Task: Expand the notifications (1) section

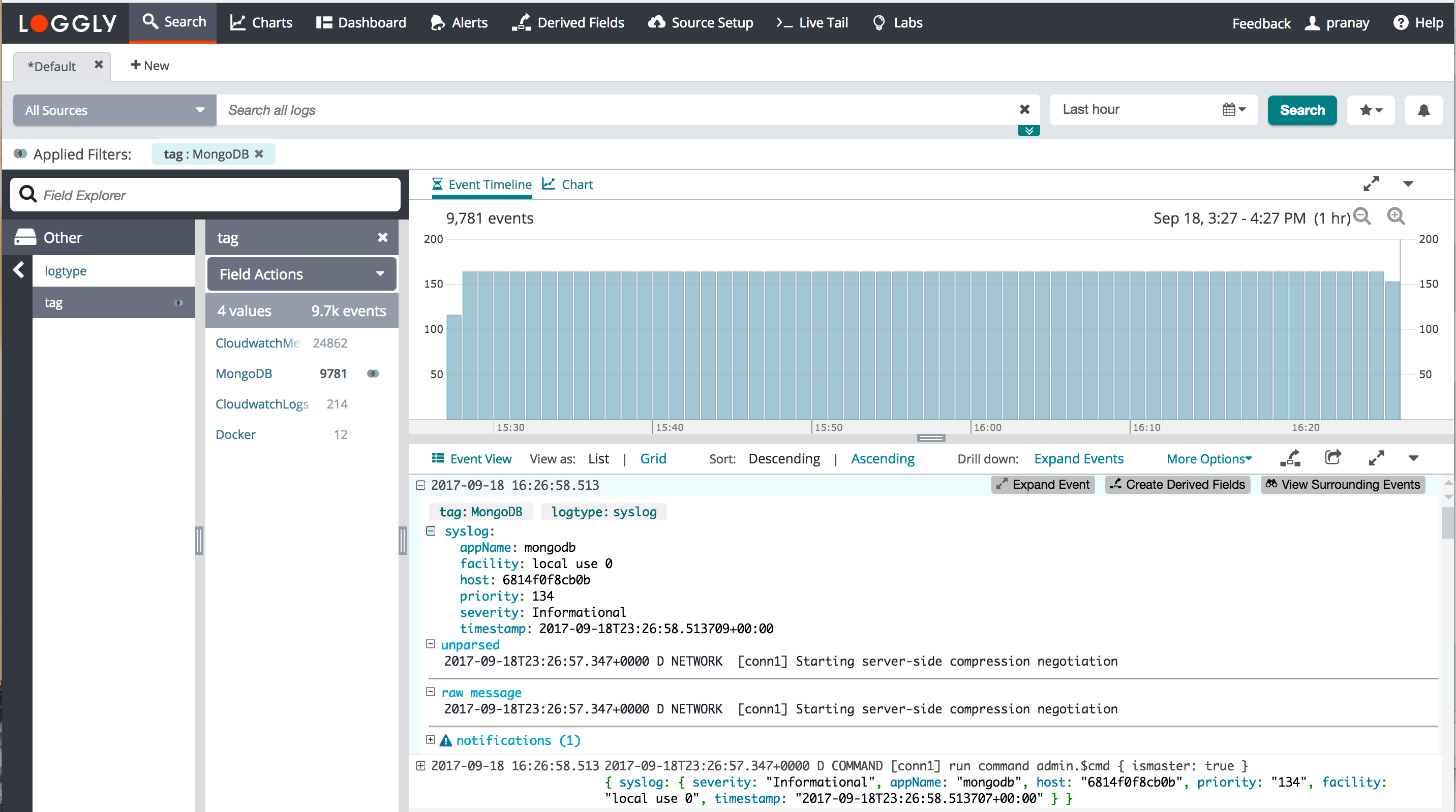Action: (431, 740)
